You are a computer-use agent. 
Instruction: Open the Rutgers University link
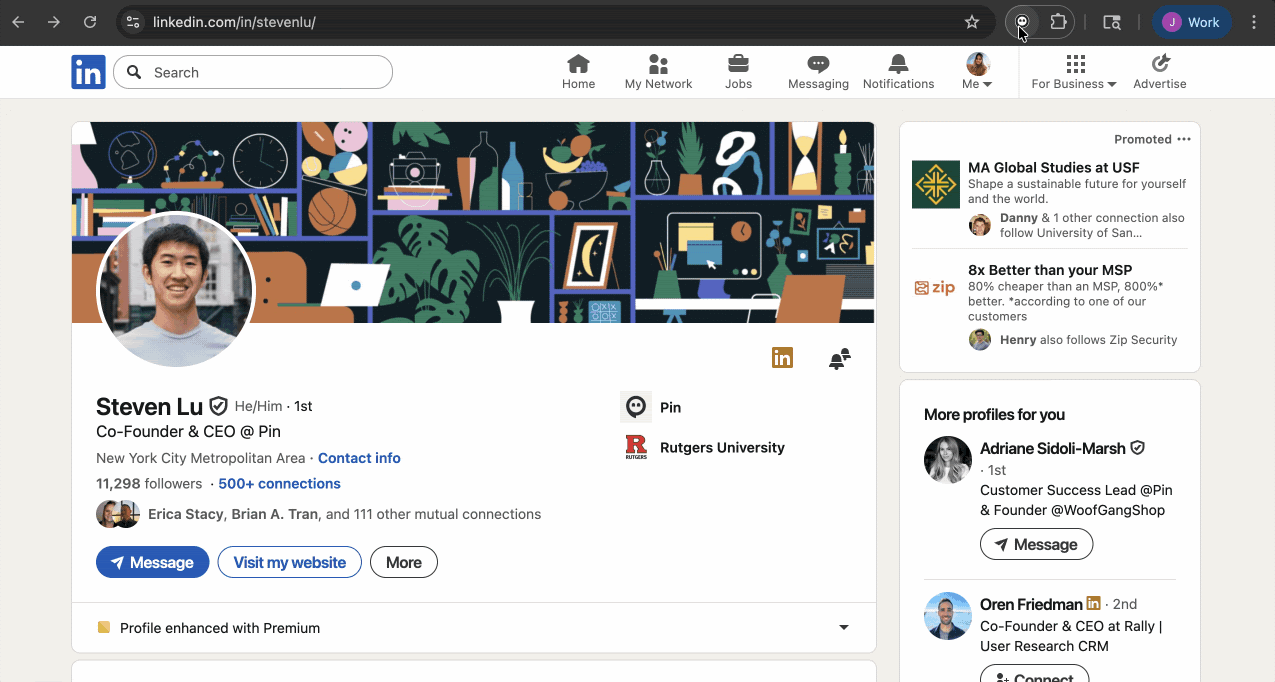click(x=722, y=447)
